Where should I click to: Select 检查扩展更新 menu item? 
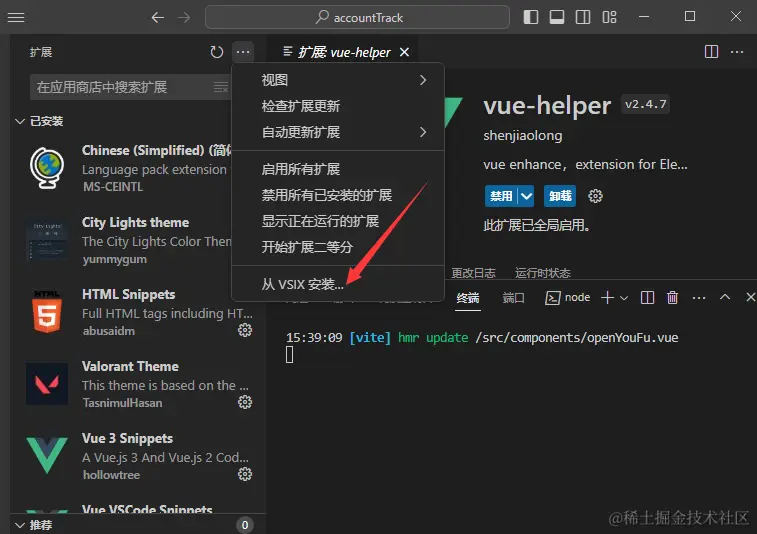(x=338, y=106)
